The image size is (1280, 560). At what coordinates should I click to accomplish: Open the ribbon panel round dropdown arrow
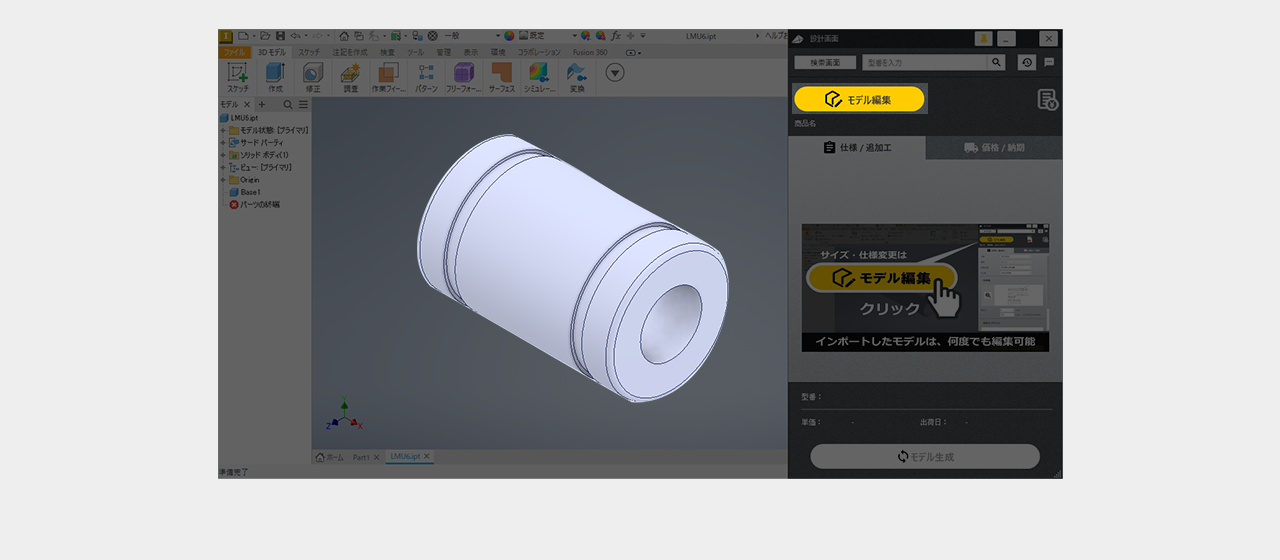pyautogui.click(x=615, y=72)
